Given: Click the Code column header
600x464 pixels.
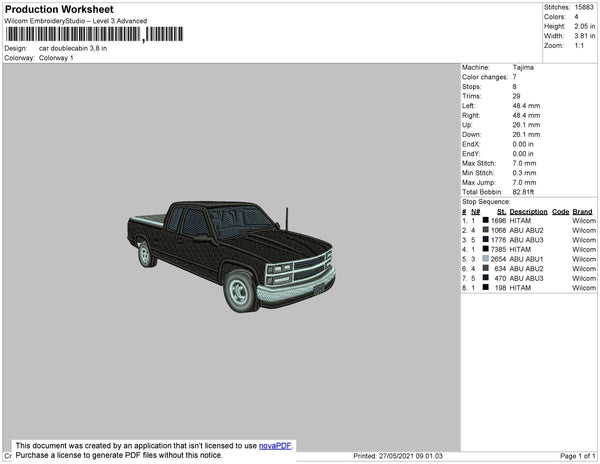Looking at the screenshot, I should (x=560, y=212).
